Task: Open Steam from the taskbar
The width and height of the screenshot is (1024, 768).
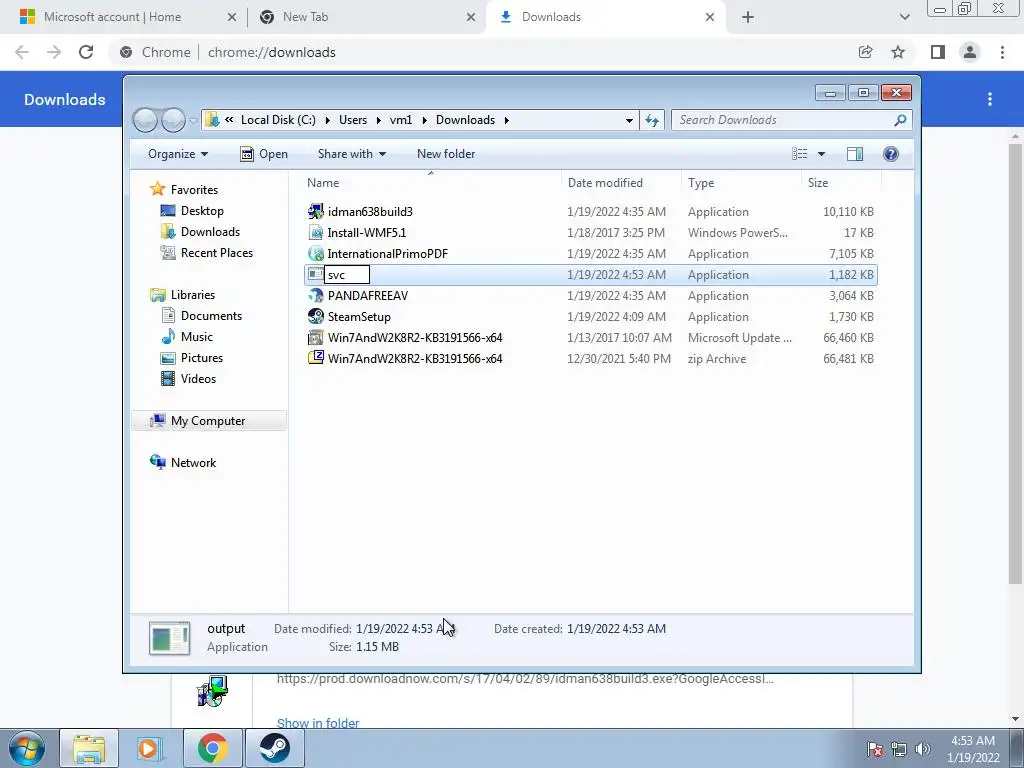Action: pos(275,748)
